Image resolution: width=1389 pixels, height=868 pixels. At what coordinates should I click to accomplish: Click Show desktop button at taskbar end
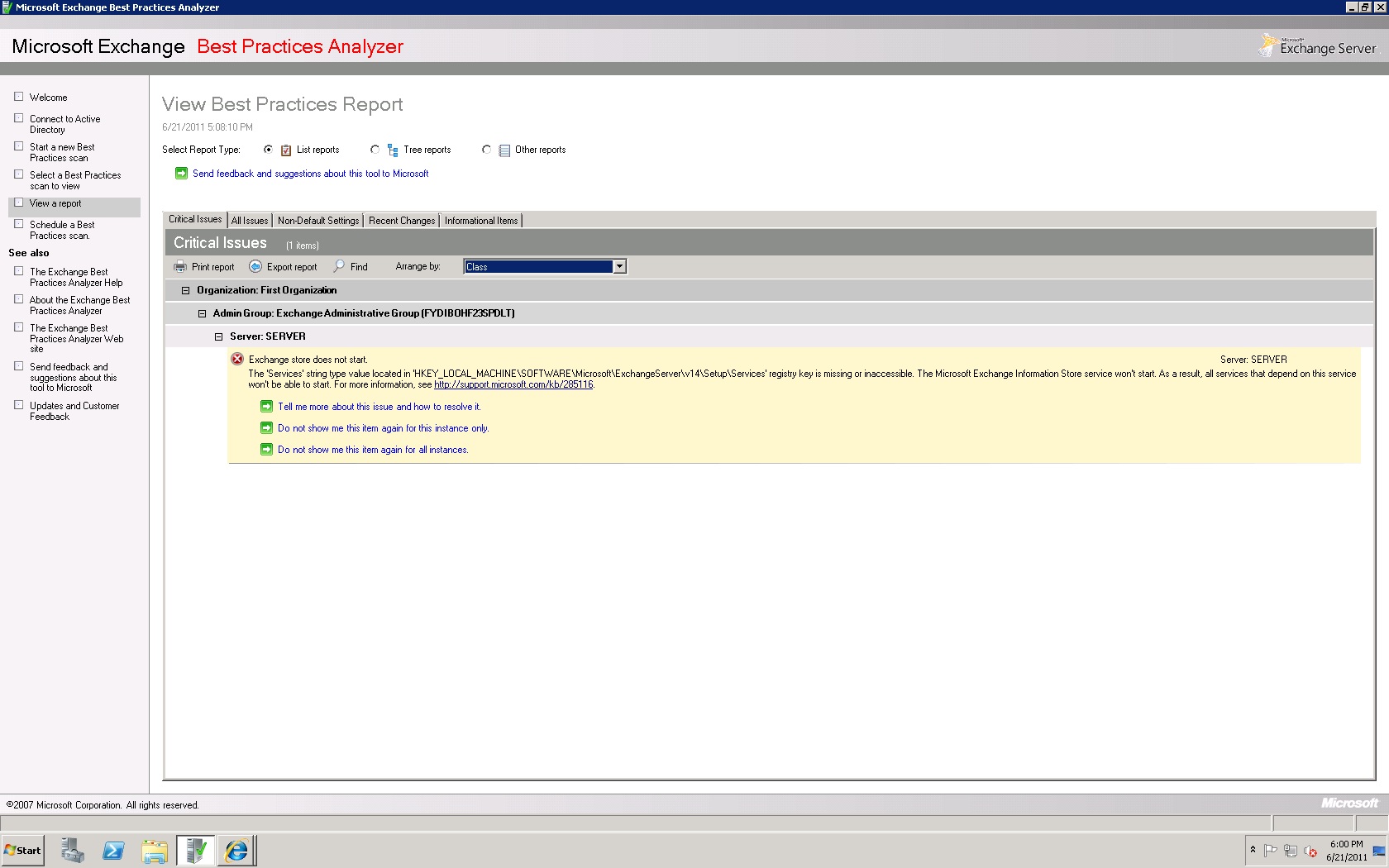[x=1380, y=850]
